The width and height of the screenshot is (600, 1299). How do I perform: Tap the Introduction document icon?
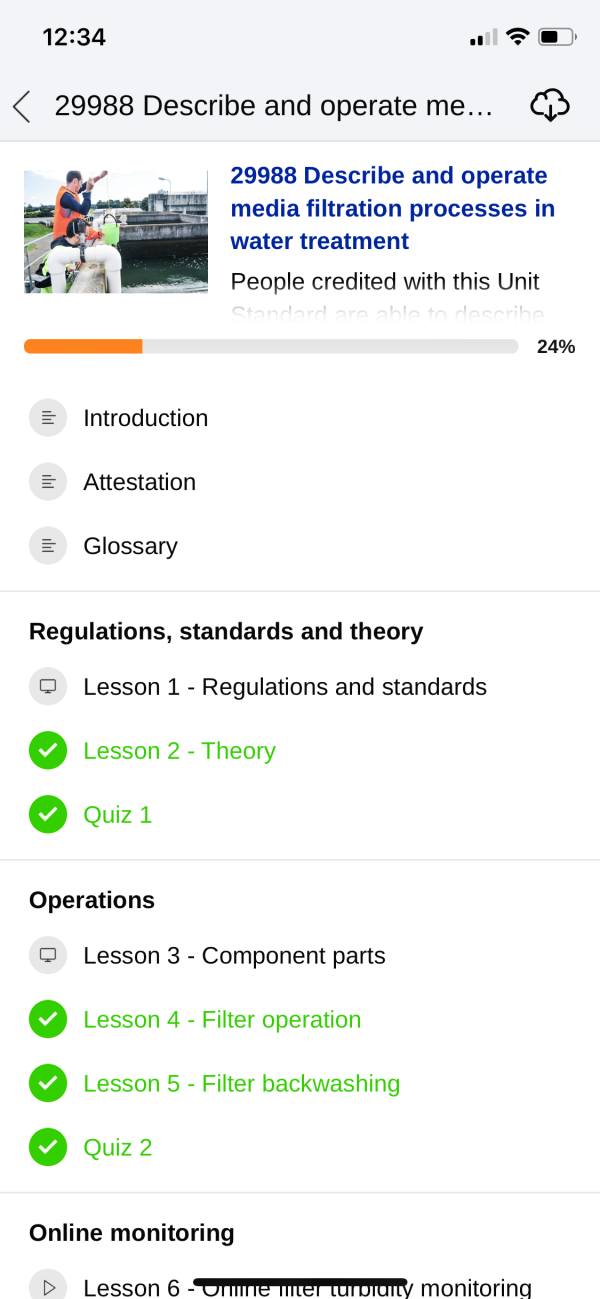(x=48, y=418)
